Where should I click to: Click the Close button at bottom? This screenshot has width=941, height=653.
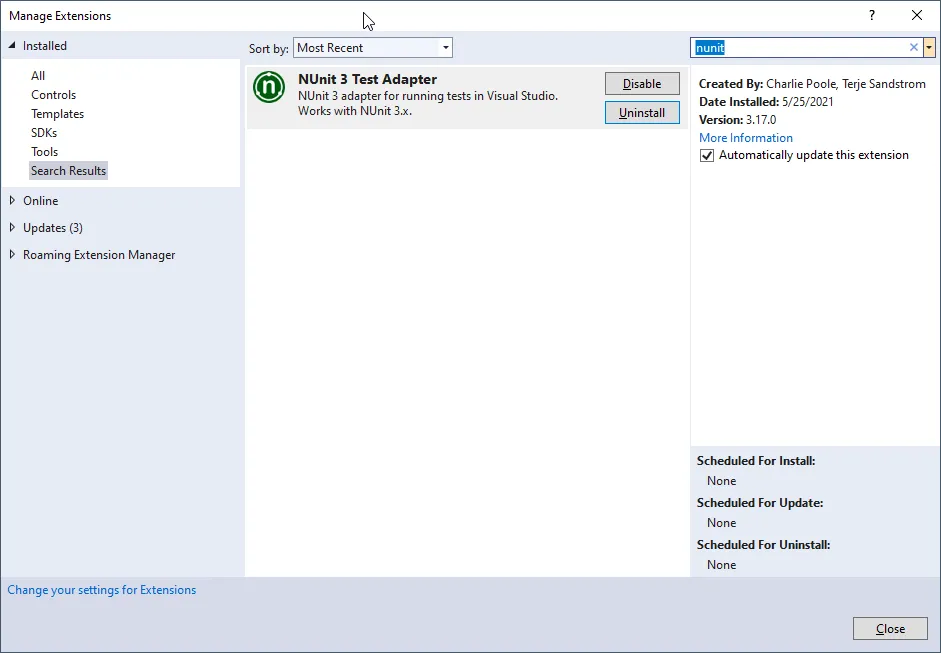[x=890, y=628]
